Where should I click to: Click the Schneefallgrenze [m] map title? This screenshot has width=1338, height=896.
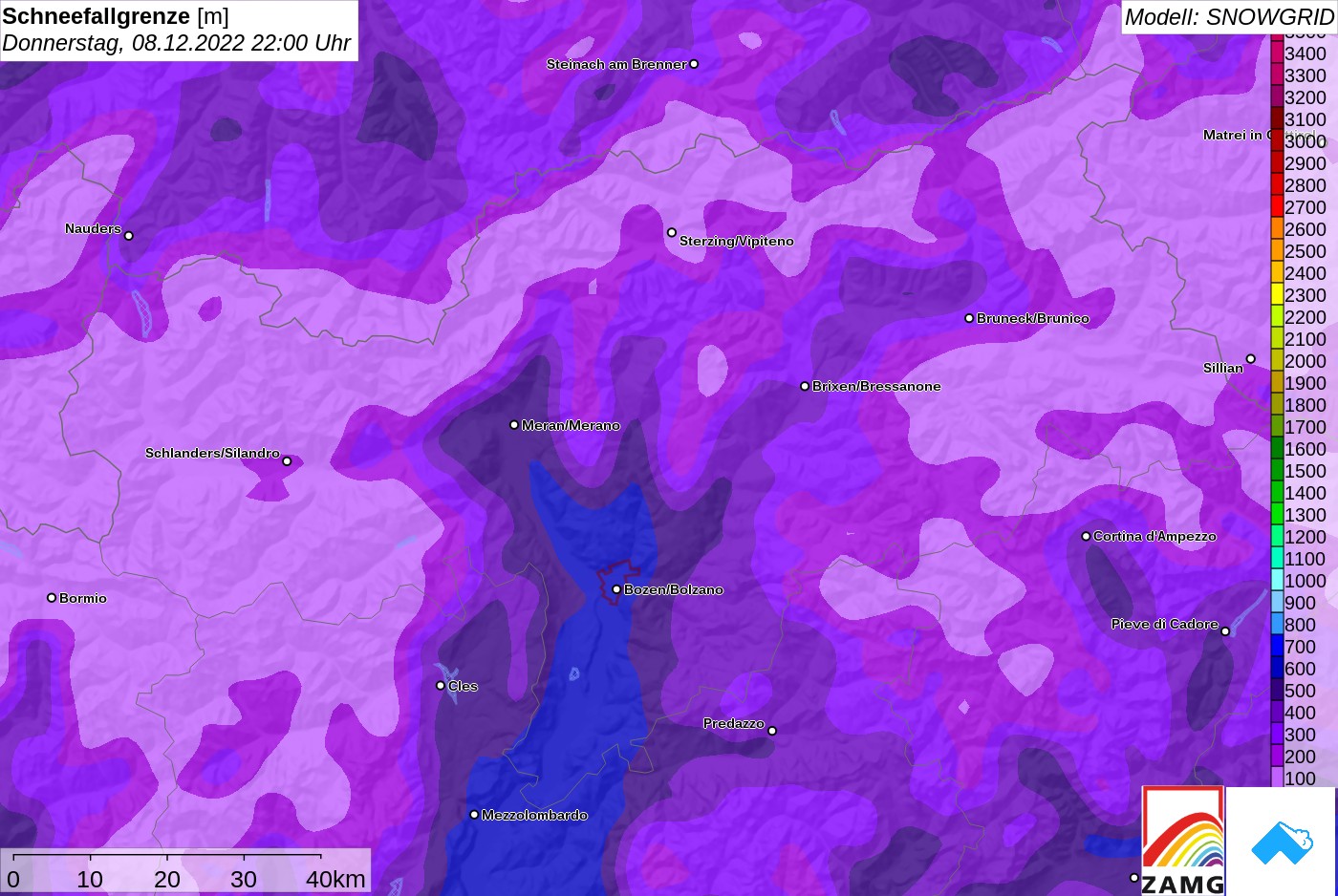coord(116,16)
